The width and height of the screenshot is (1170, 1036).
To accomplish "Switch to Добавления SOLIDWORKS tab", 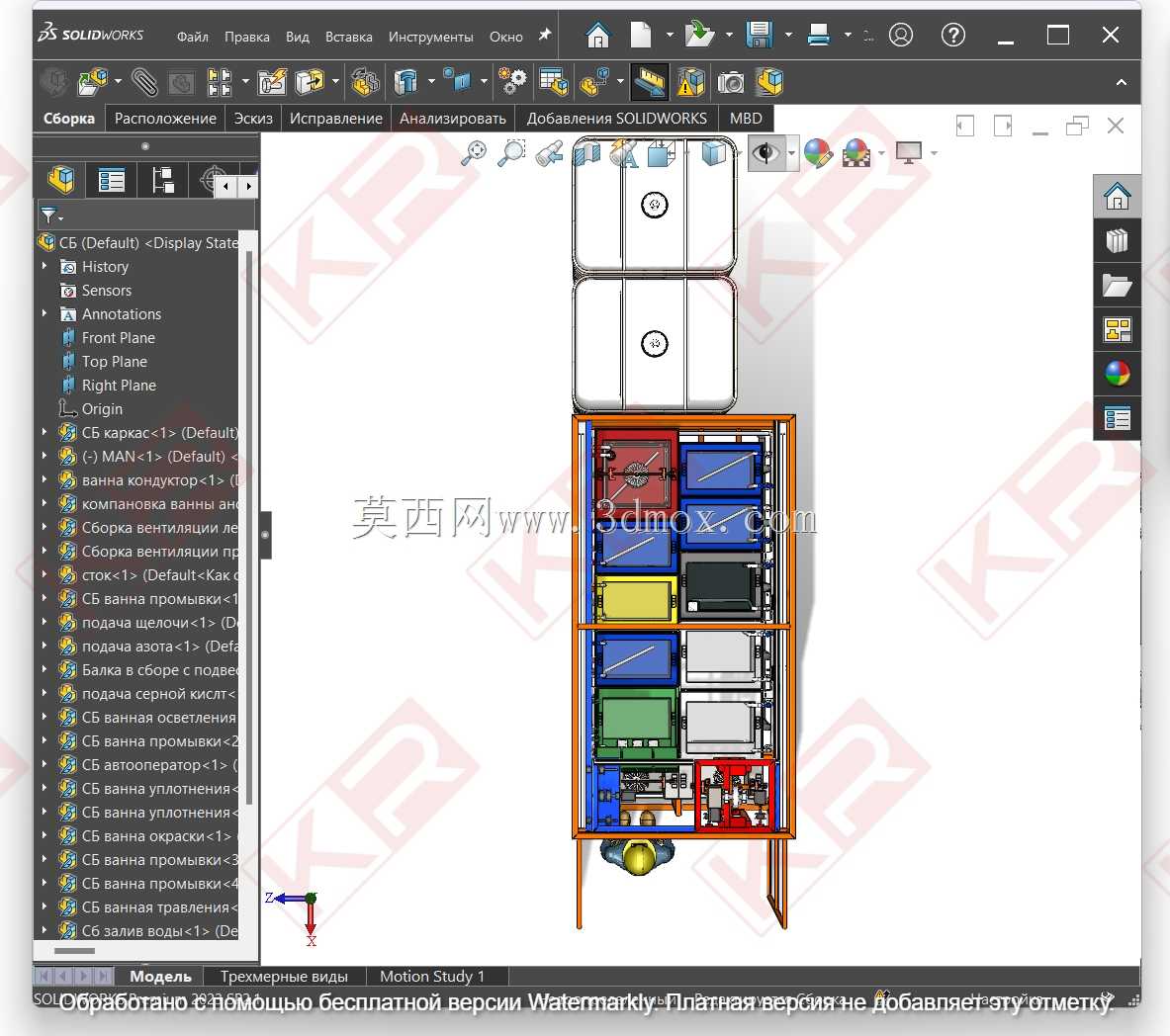I will click(x=616, y=119).
